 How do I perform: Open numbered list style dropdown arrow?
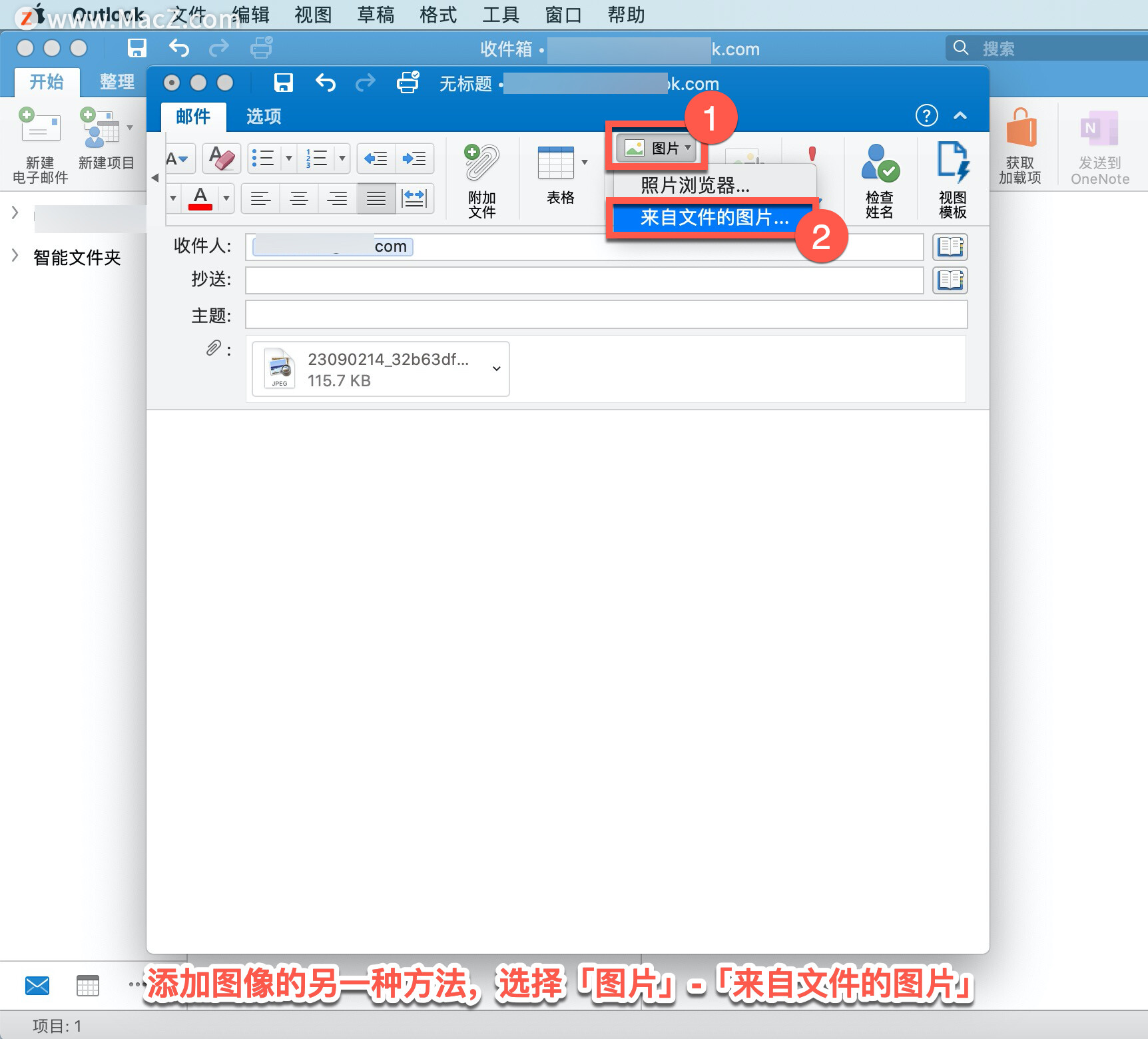coord(342,159)
